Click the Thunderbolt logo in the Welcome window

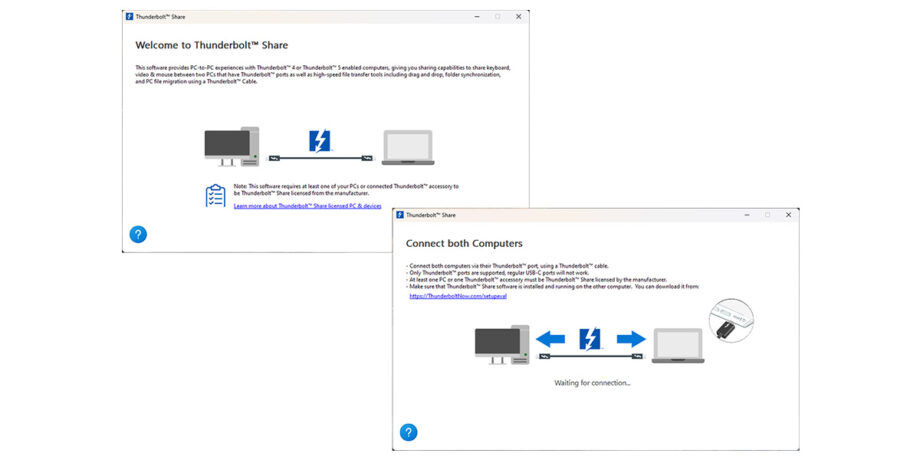pyautogui.click(x=320, y=141)
